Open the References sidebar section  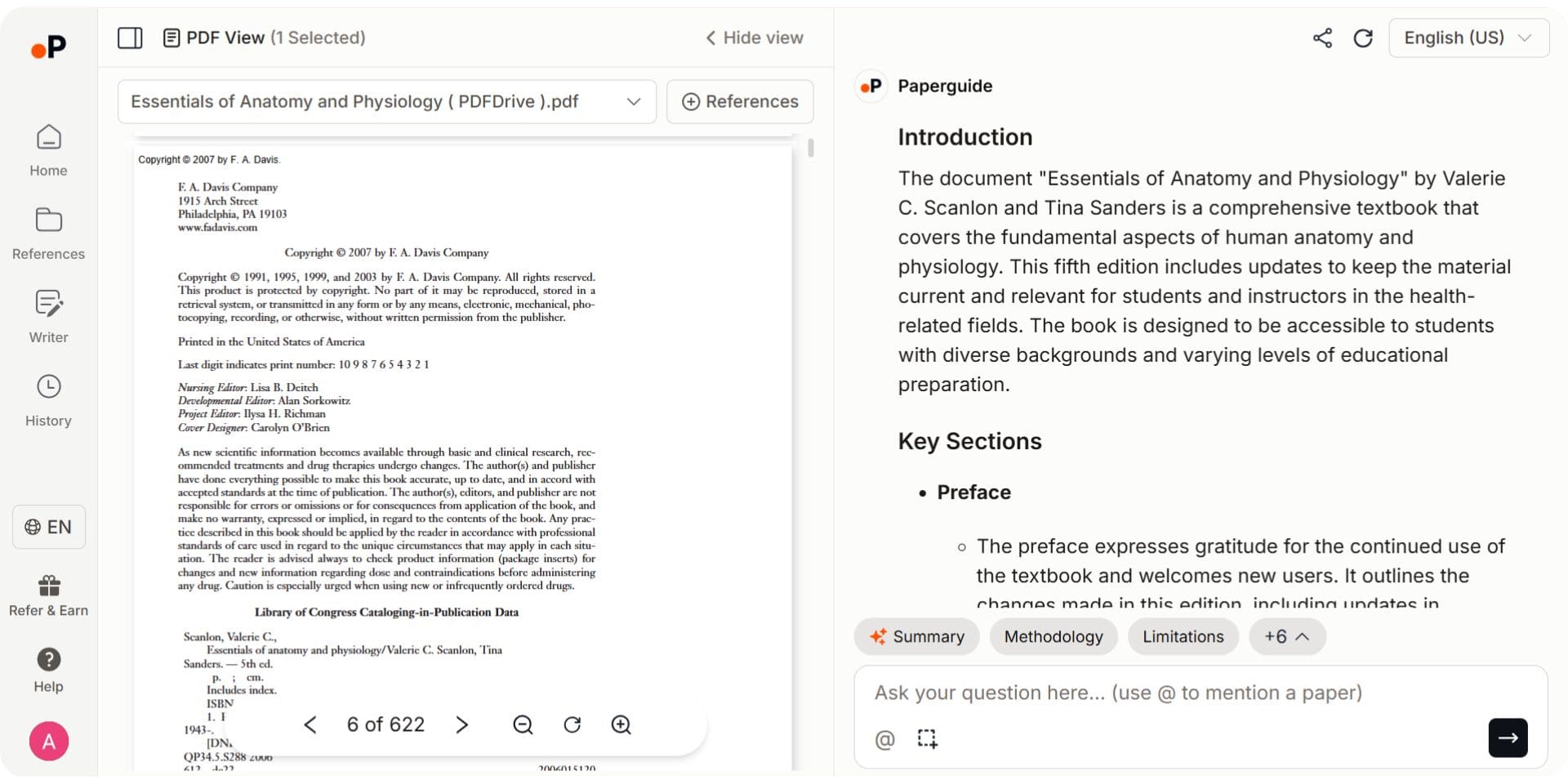tap(48, 233)
